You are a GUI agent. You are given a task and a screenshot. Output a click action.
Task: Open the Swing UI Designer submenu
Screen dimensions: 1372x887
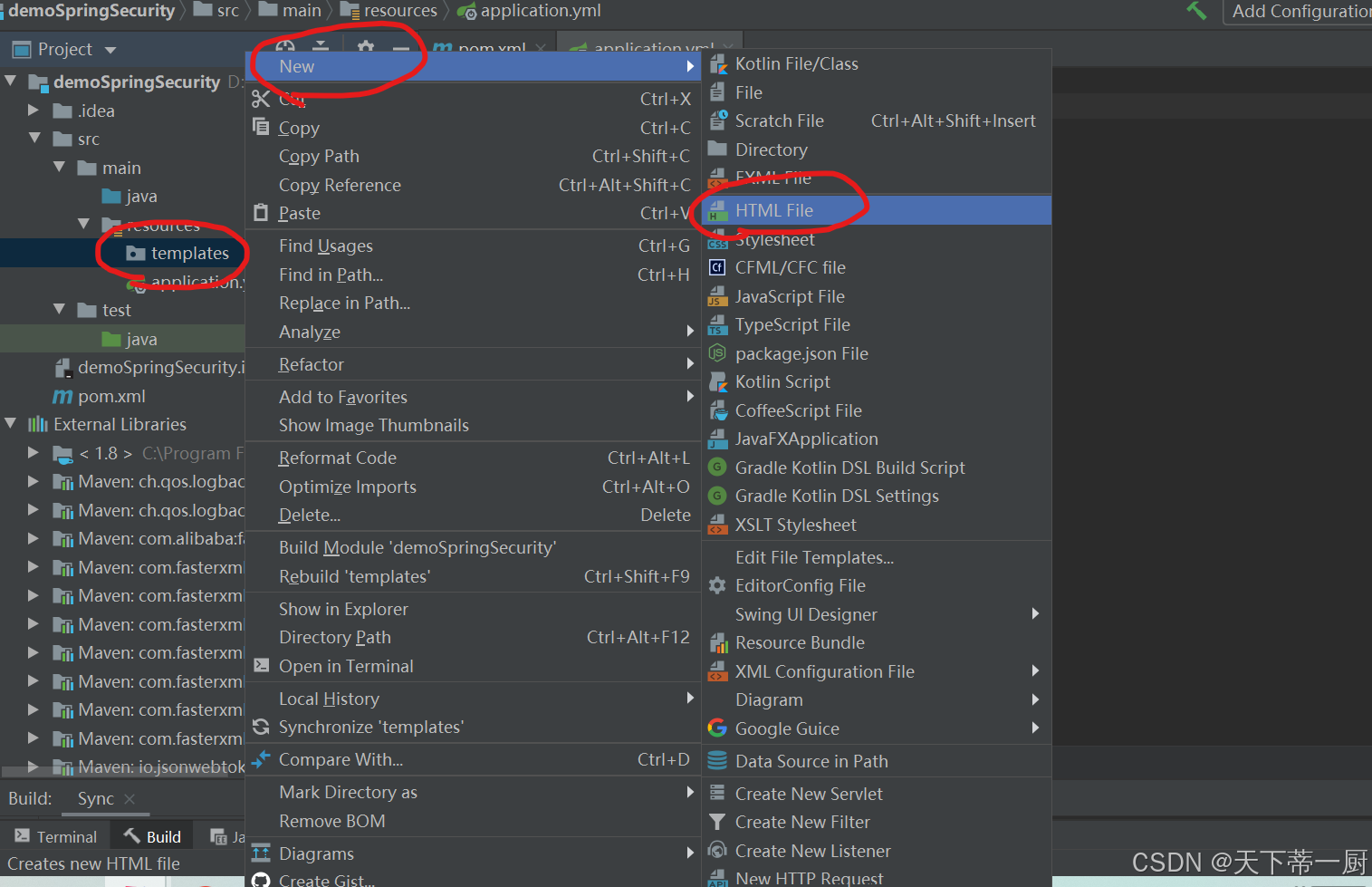coord(877,614)
